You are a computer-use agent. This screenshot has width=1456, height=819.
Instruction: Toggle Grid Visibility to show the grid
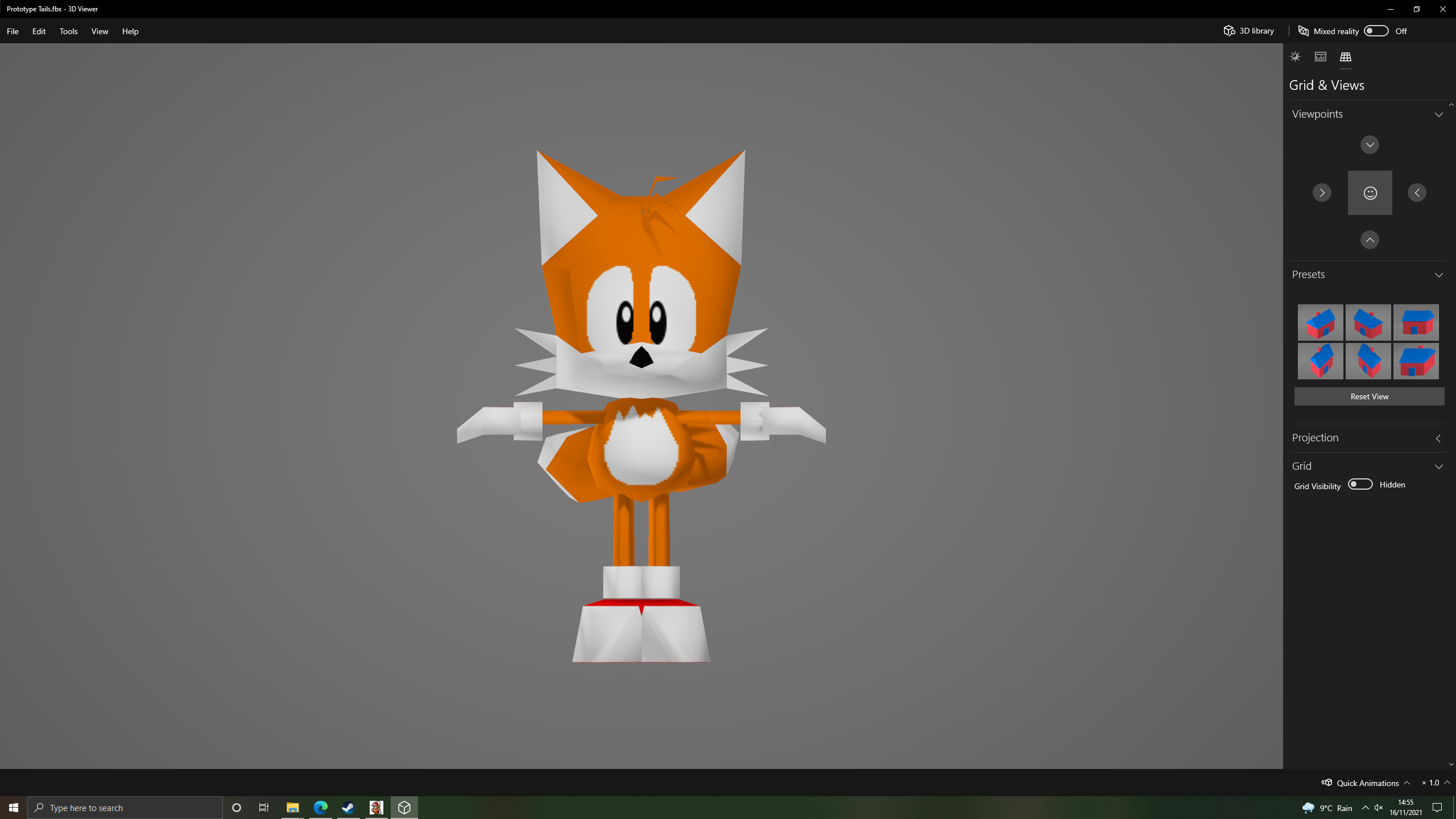1360,483
